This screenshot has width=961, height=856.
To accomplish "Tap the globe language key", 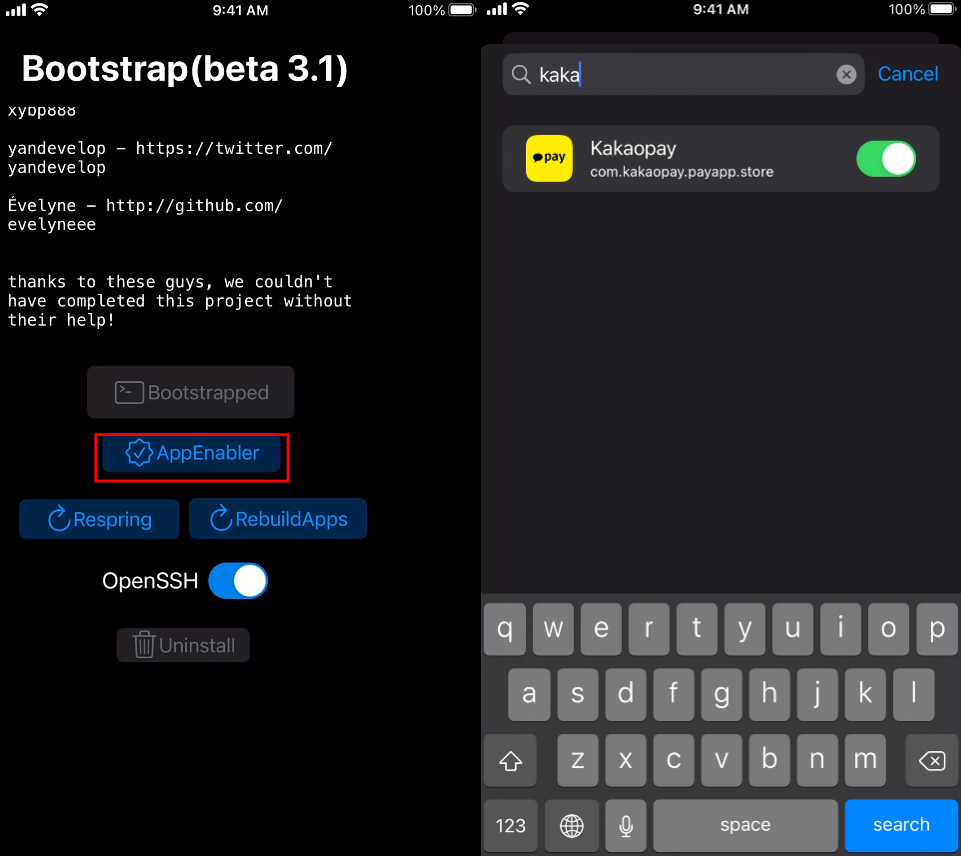I will point(572,825).
